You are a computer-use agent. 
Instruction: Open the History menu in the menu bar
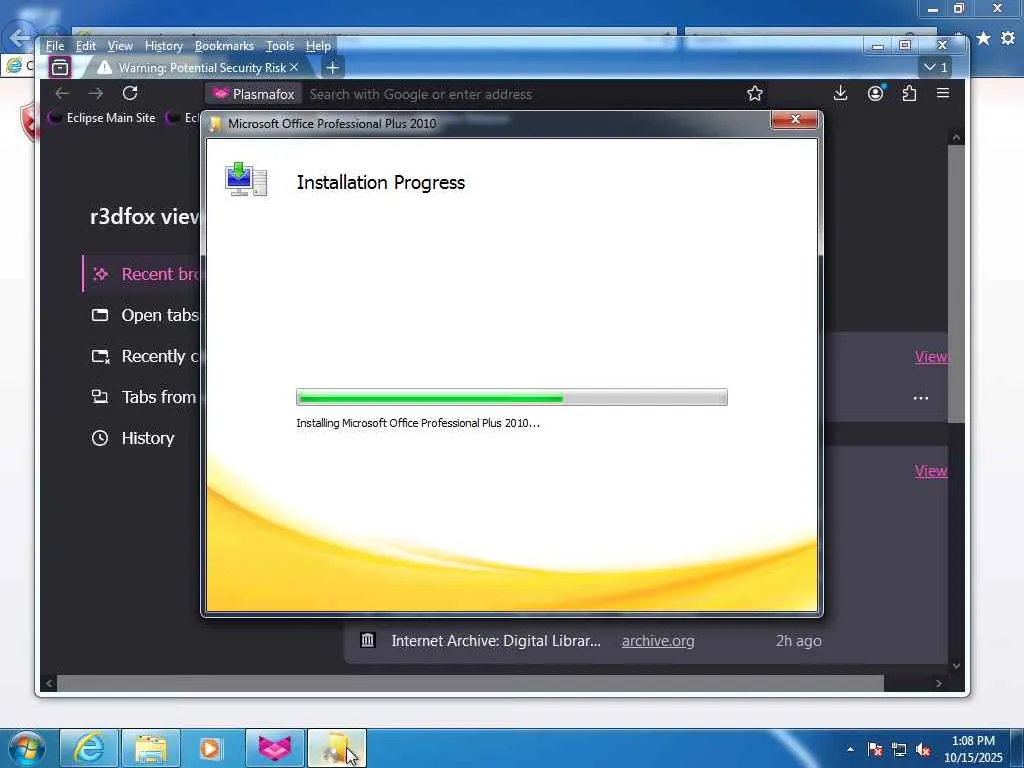(163, 46)
